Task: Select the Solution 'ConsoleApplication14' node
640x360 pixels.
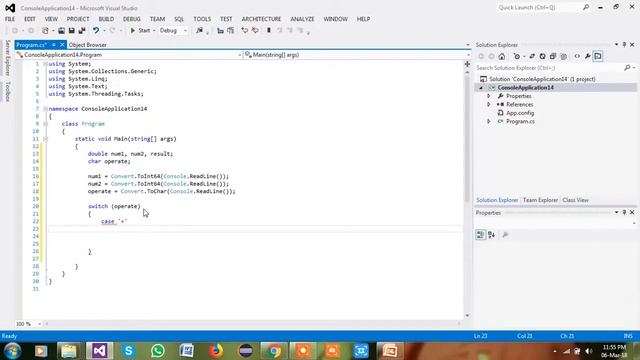Action: (x=542, y=79)
